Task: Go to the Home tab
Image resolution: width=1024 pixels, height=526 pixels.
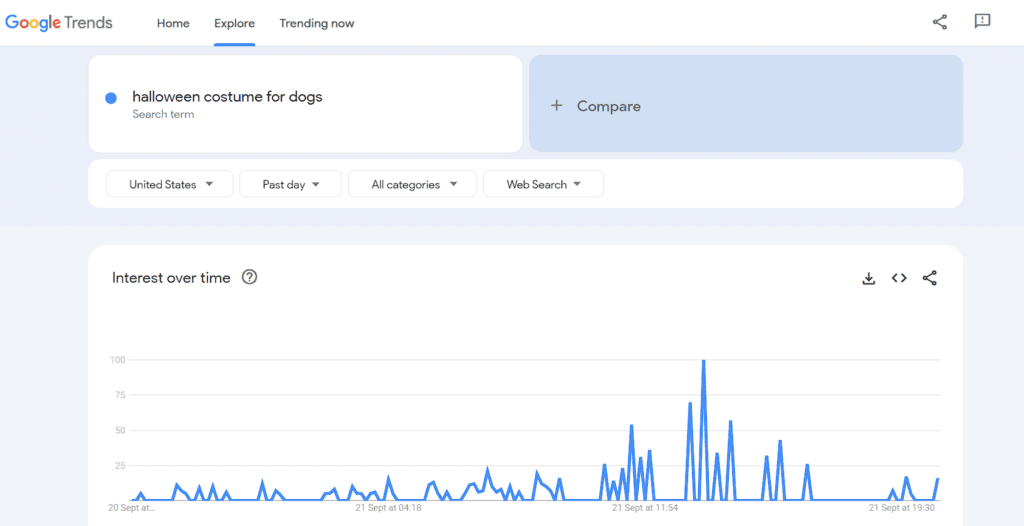Action: 173,23
